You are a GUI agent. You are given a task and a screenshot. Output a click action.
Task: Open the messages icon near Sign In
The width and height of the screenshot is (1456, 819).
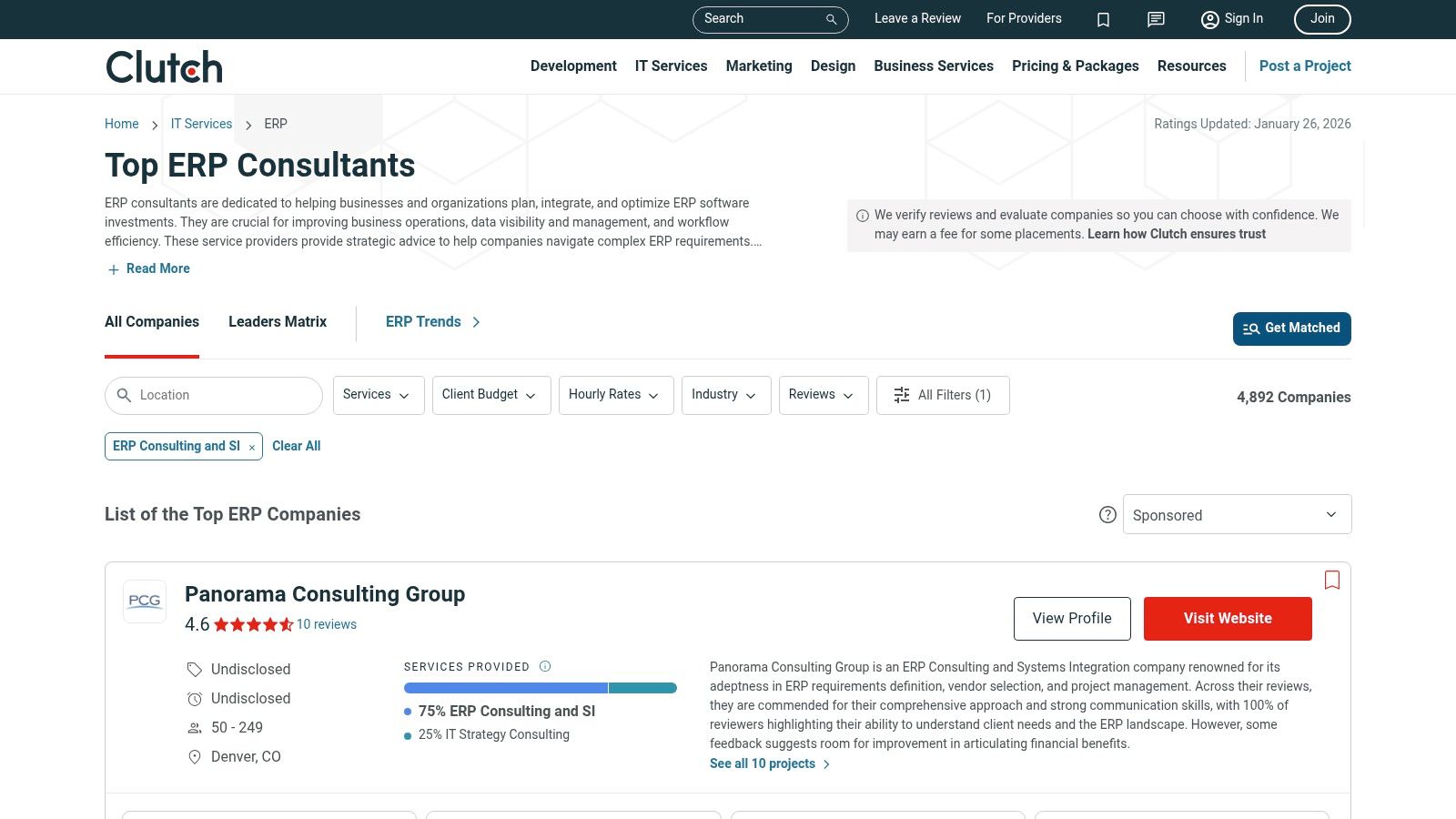[1155, 19]
